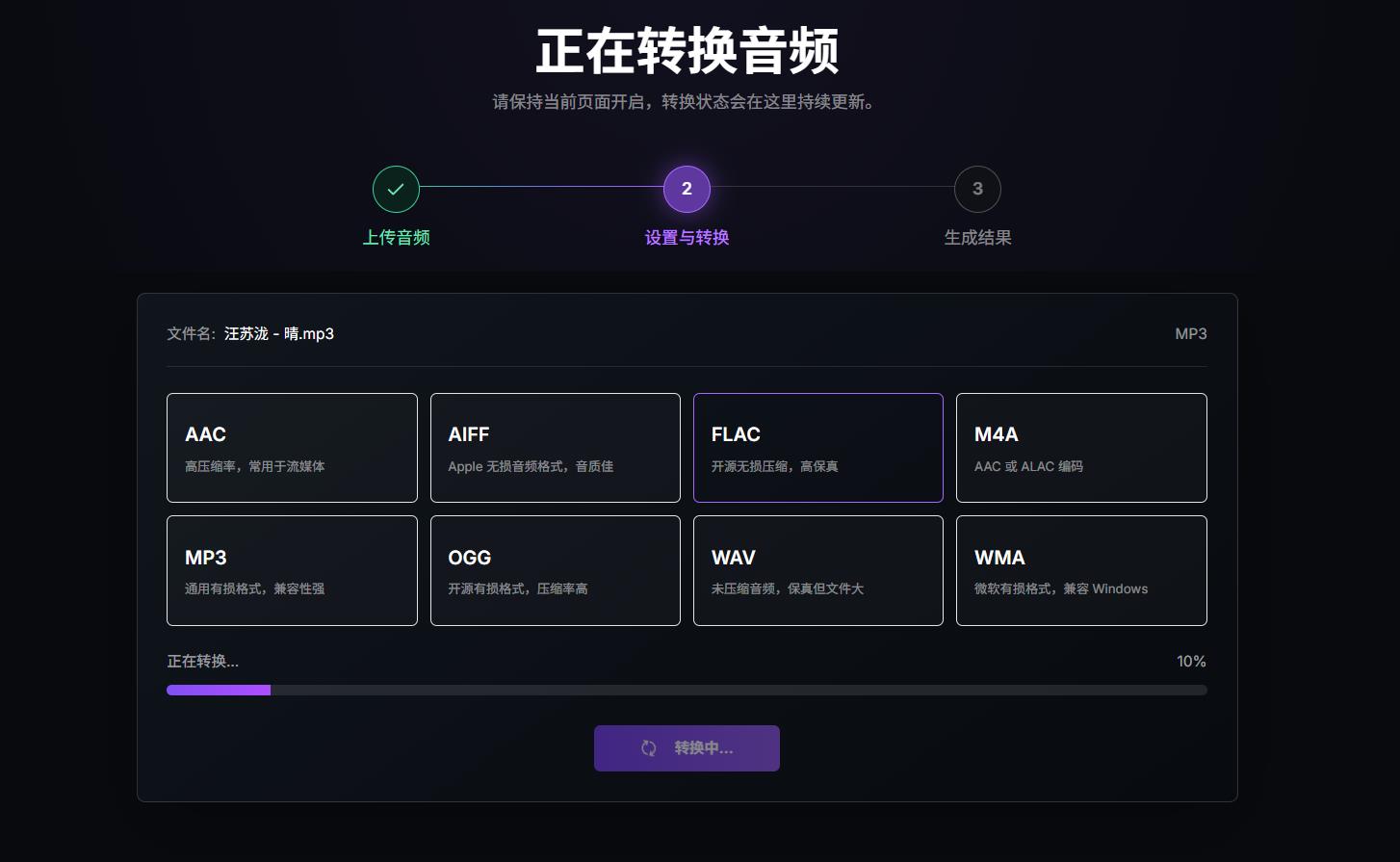The width and height of the screenshot is (1400, 862).
Task: Pick the MP3 format option
Action: 292,571
